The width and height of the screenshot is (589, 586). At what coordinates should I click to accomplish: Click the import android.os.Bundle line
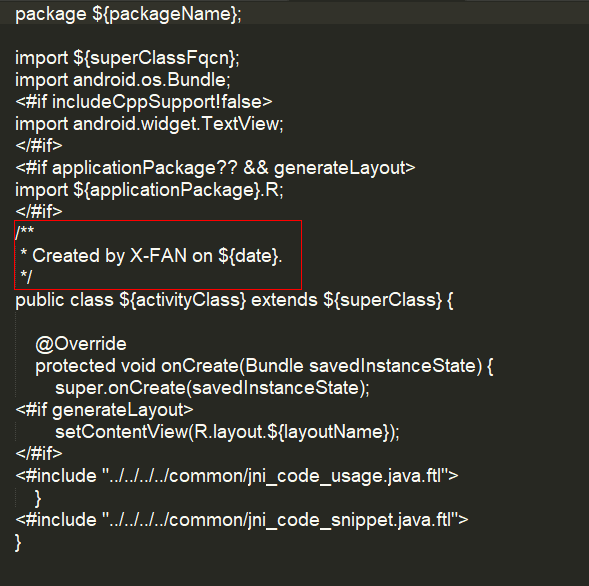pyautogui.click(x=122, y=80)
